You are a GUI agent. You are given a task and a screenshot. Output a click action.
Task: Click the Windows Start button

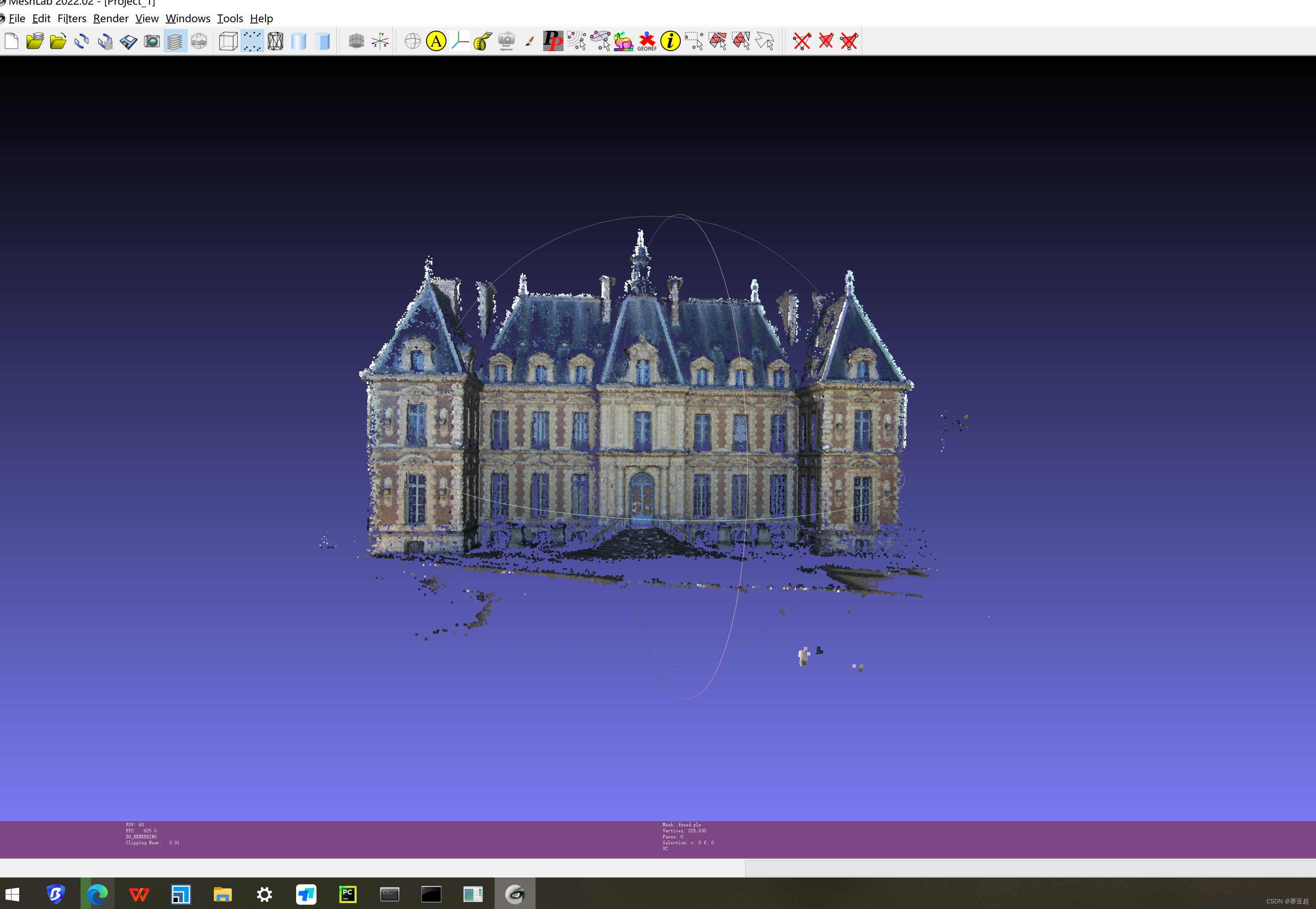pyautogui.click(x=12, y=894)
